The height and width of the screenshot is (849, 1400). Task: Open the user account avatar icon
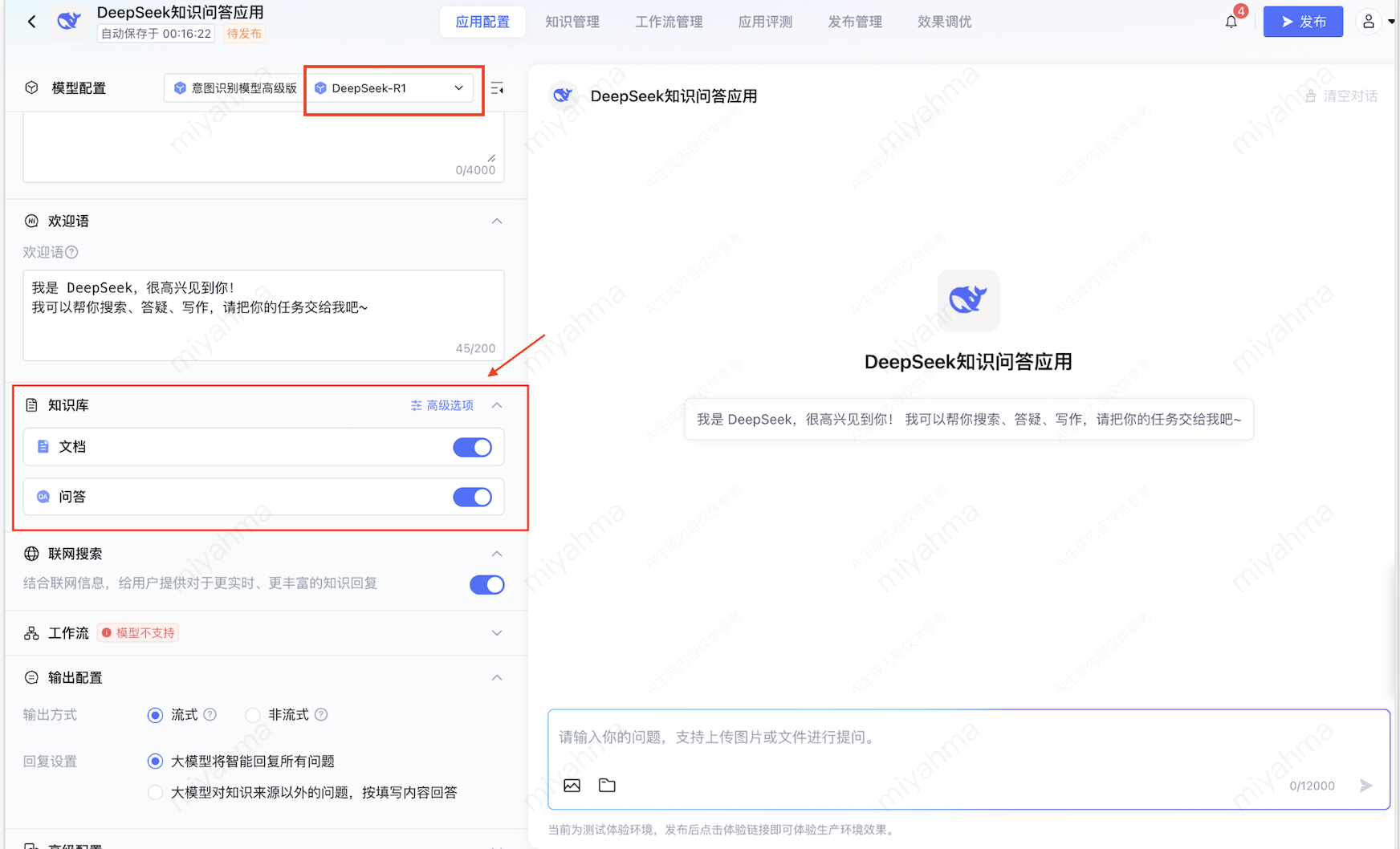(x=1369, y=22)
